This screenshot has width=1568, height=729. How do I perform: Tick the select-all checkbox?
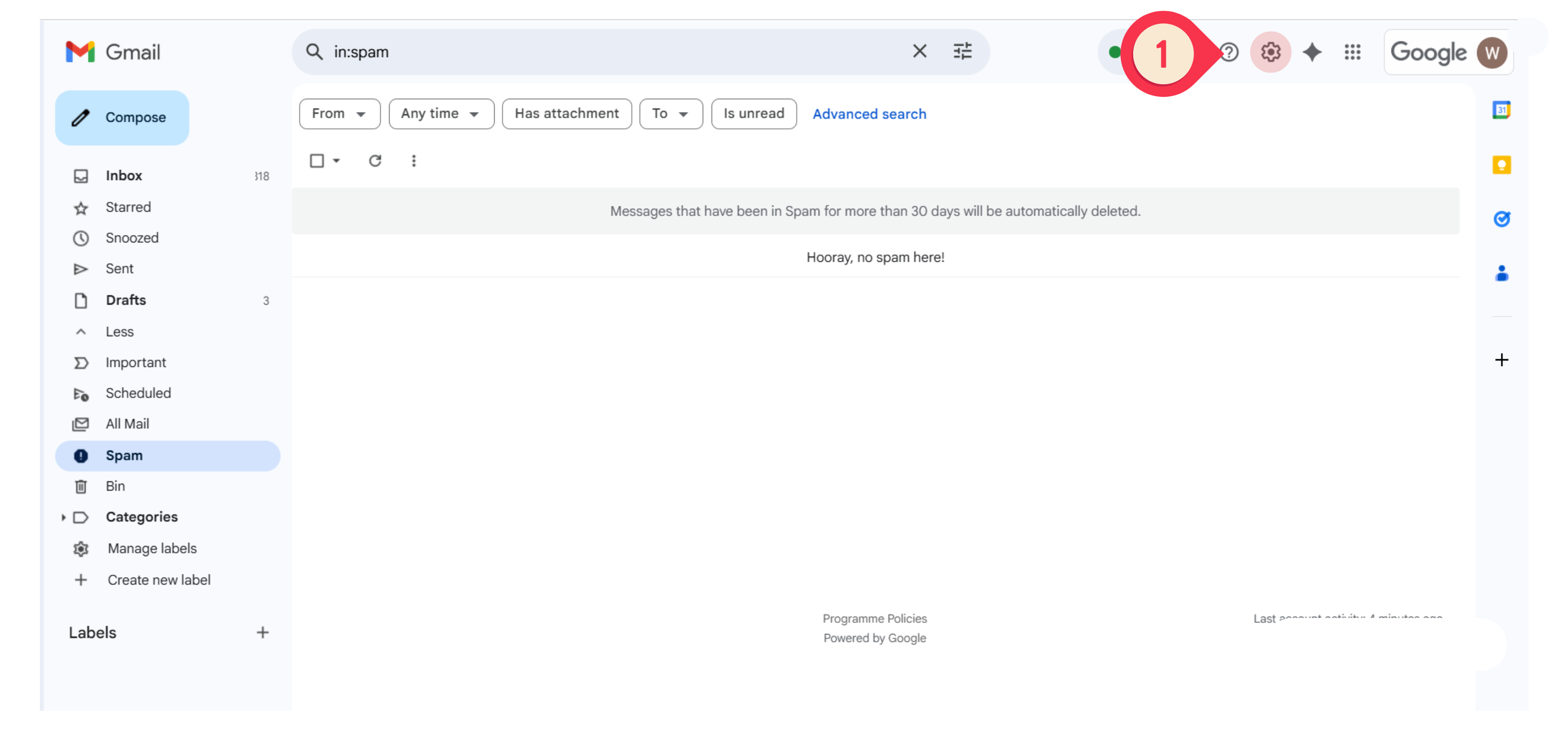click(317, 161)
